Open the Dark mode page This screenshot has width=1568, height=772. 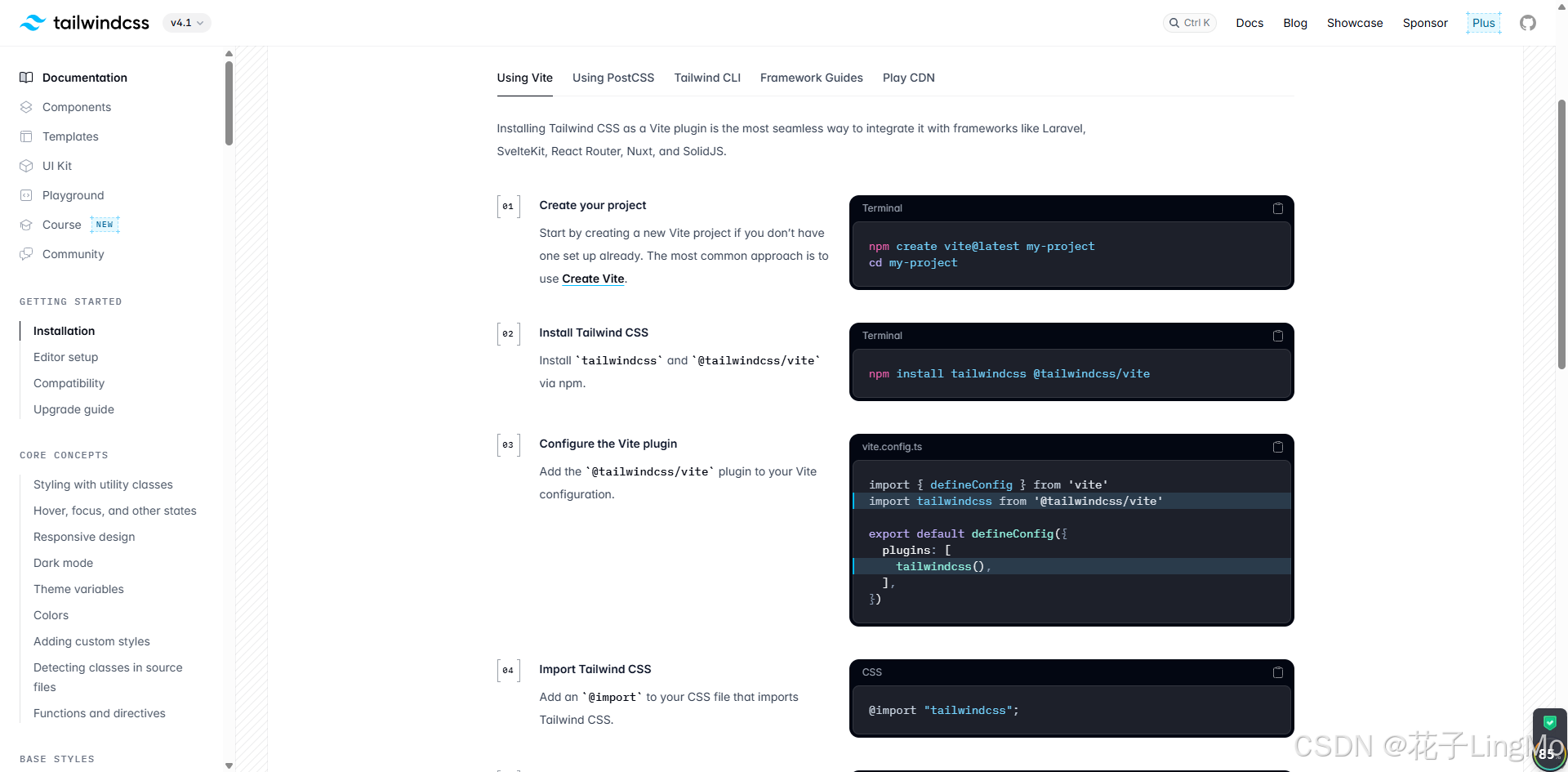(63, 563)
